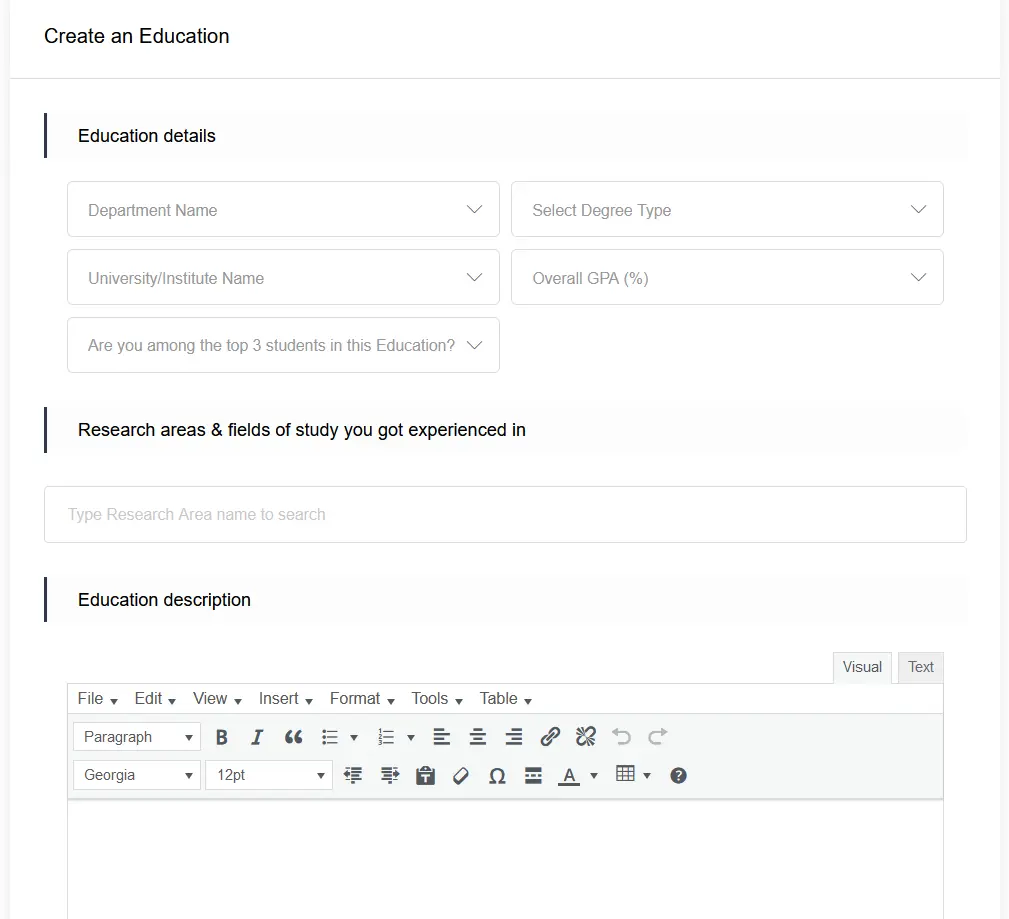Remove link with unlink icon

pyautogui.click(x=586, y=737)
